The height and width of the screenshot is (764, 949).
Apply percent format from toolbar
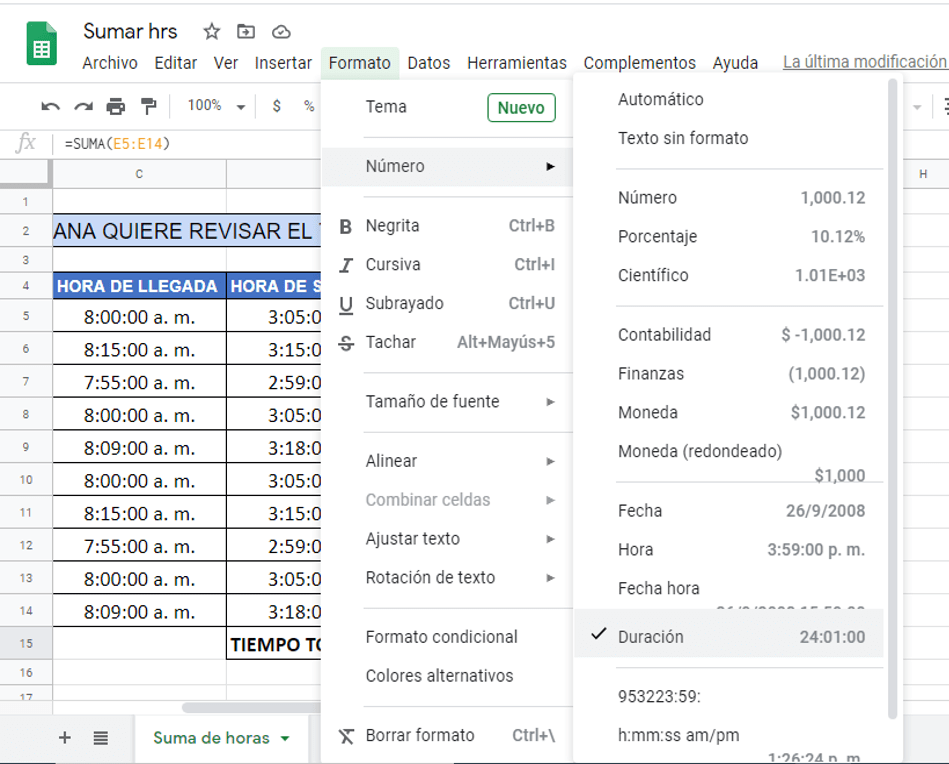coord(309,106)
